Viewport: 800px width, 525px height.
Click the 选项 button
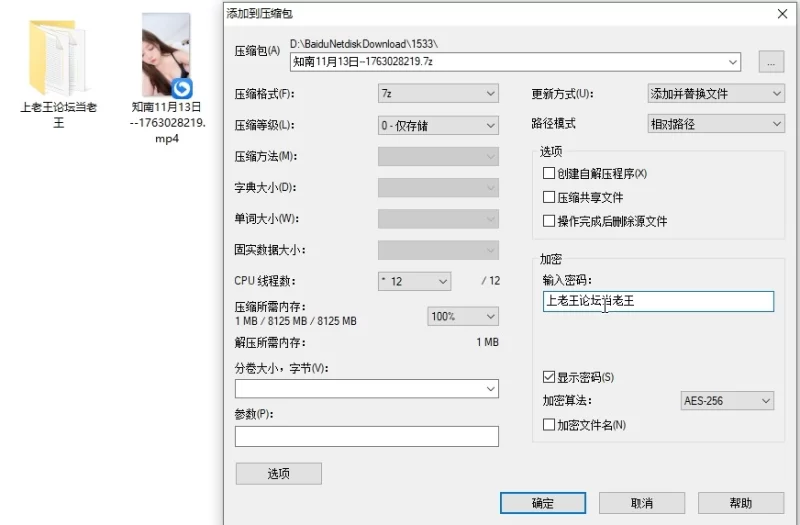tap(279, 473)
